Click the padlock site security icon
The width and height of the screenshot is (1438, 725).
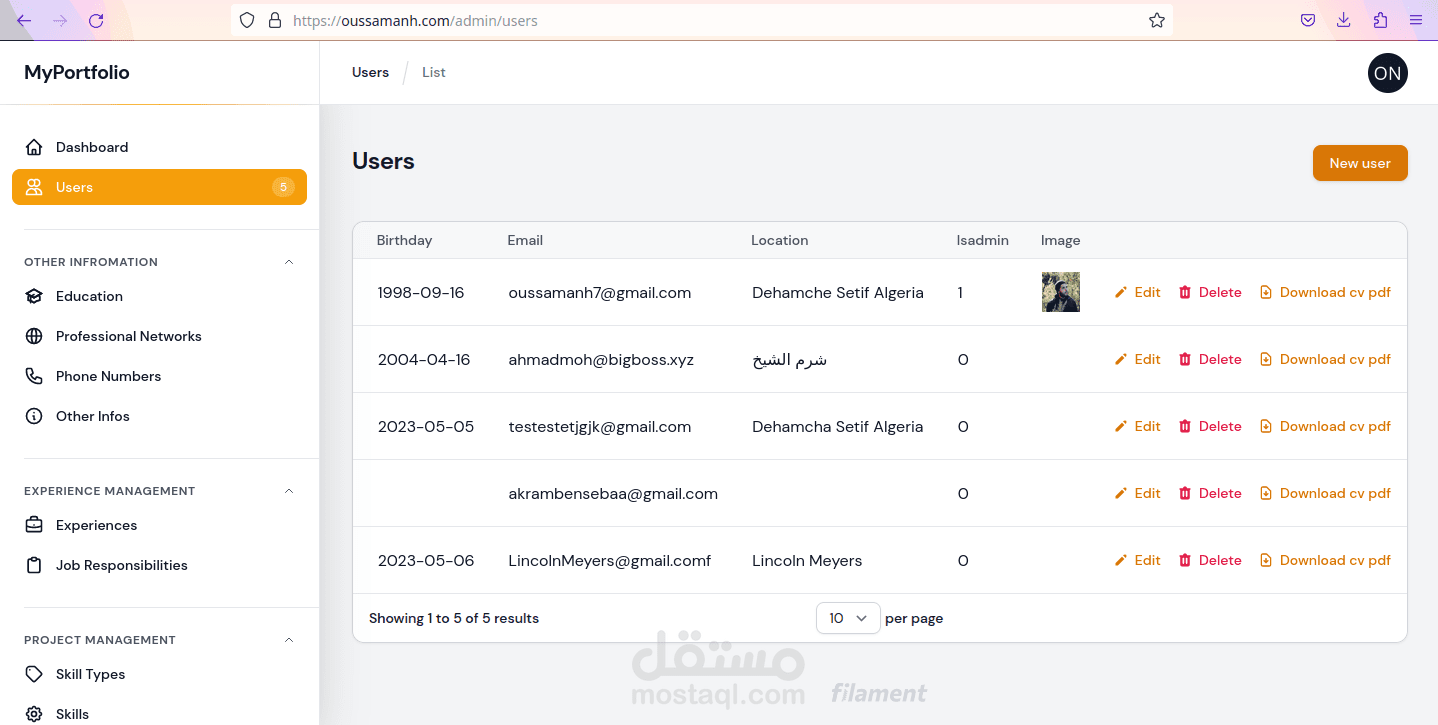275,20
